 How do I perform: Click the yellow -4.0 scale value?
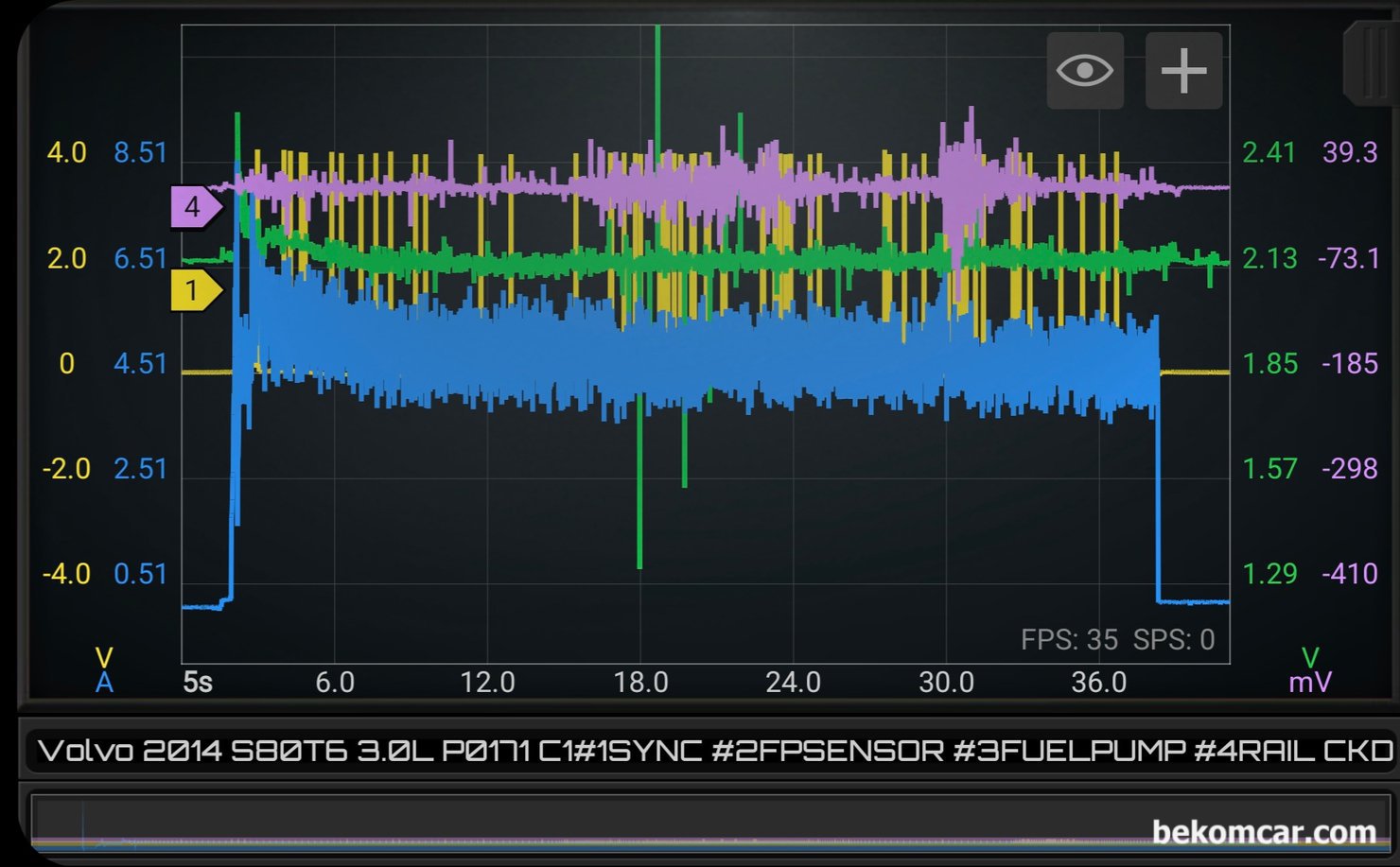(66, 574)
